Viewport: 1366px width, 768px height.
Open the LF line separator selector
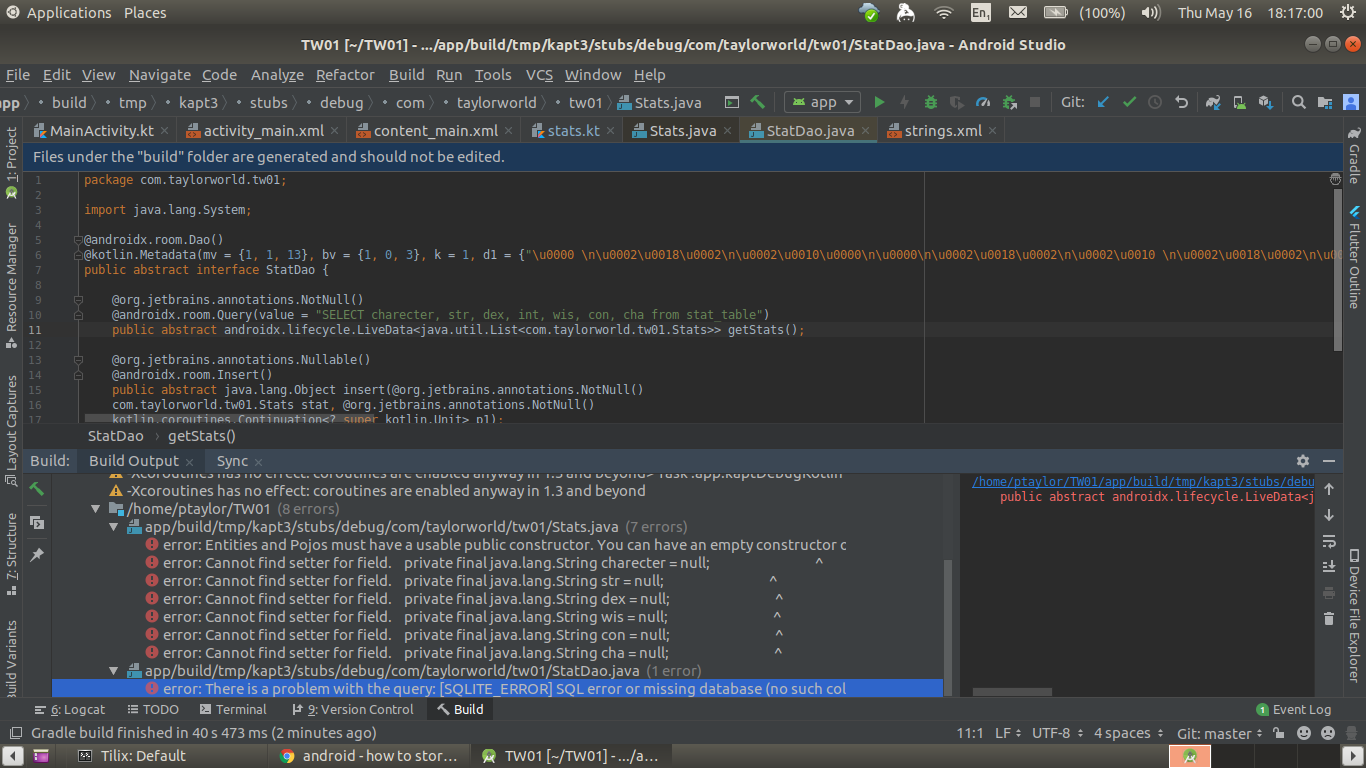point(1007,733)
